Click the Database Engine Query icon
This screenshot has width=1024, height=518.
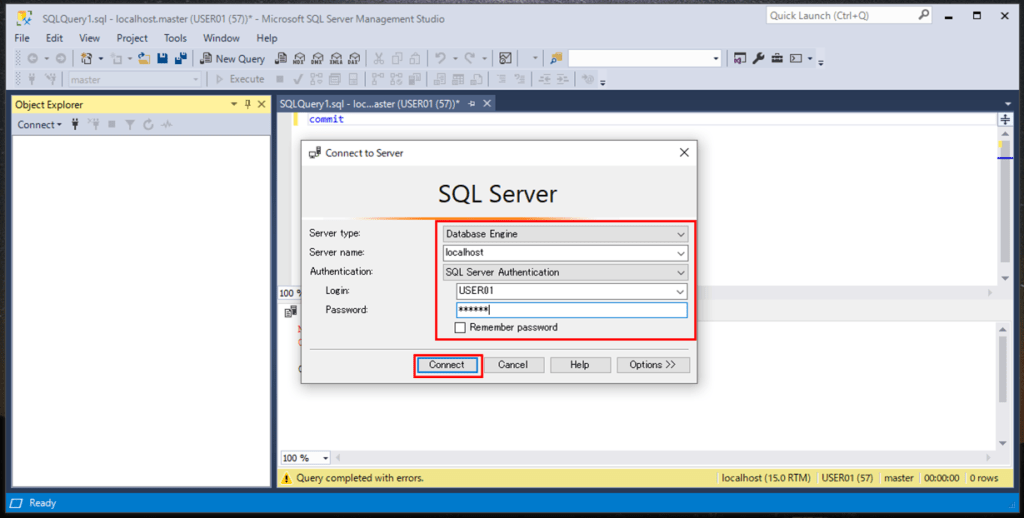point(281,59)
